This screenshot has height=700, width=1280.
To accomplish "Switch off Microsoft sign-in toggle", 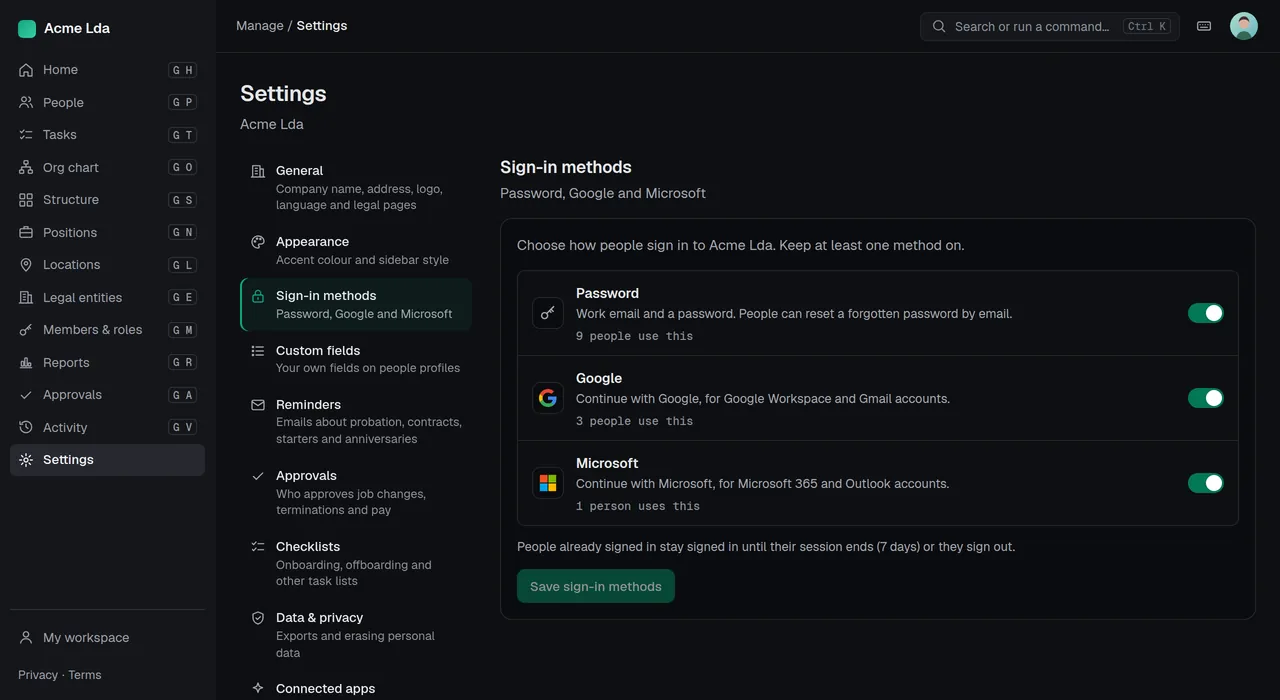I will pyautogui.click(x=1205, y=483).
